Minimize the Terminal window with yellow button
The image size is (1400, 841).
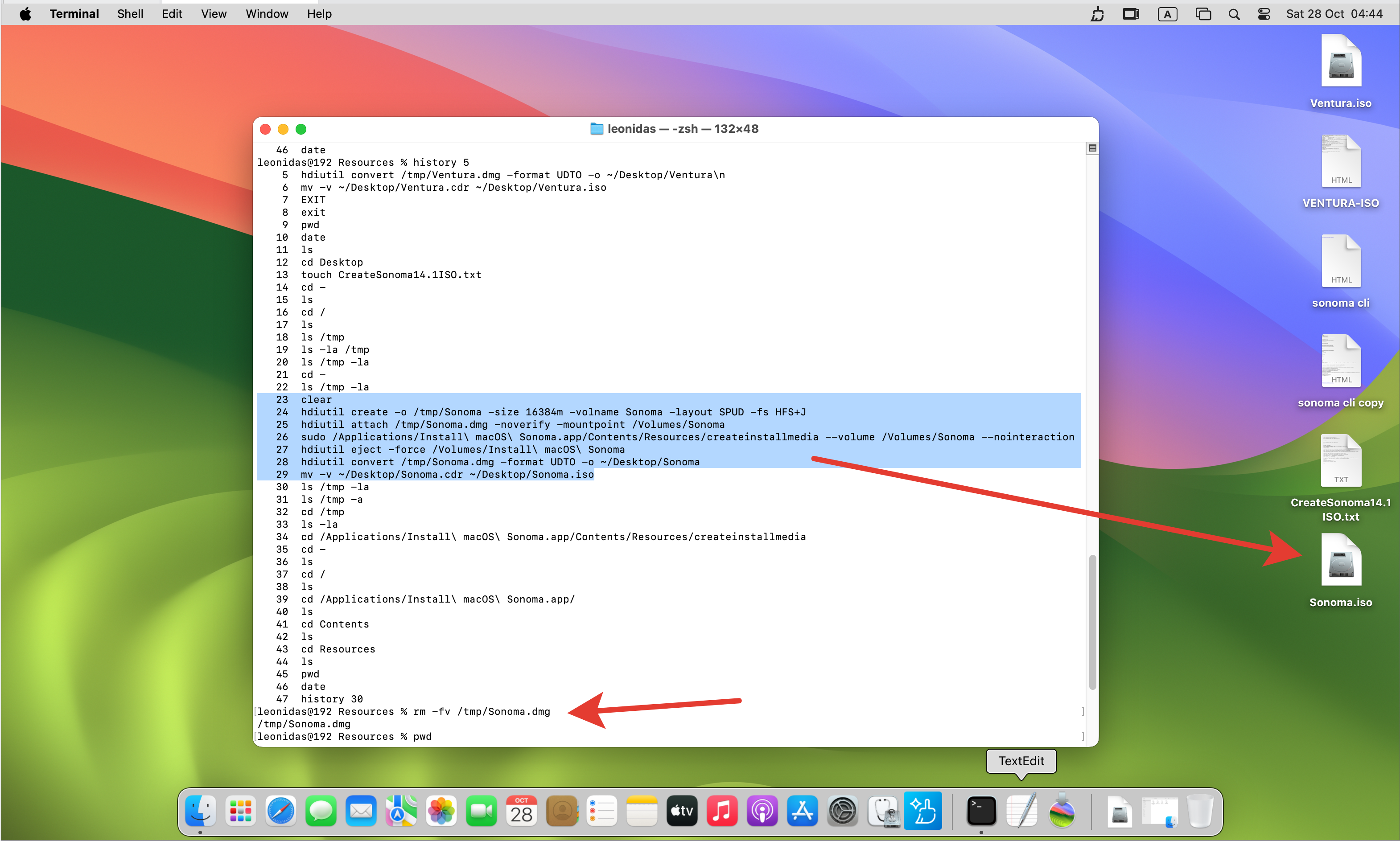[283, 129]
